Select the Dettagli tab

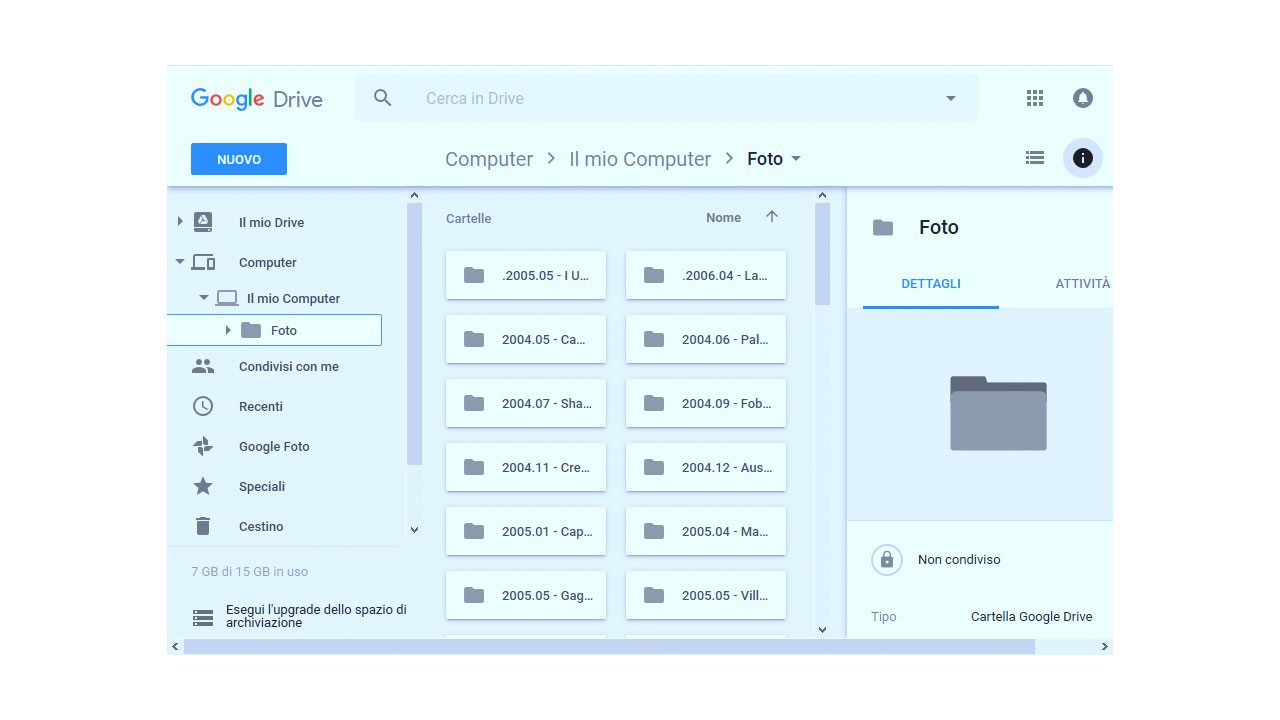930,284
